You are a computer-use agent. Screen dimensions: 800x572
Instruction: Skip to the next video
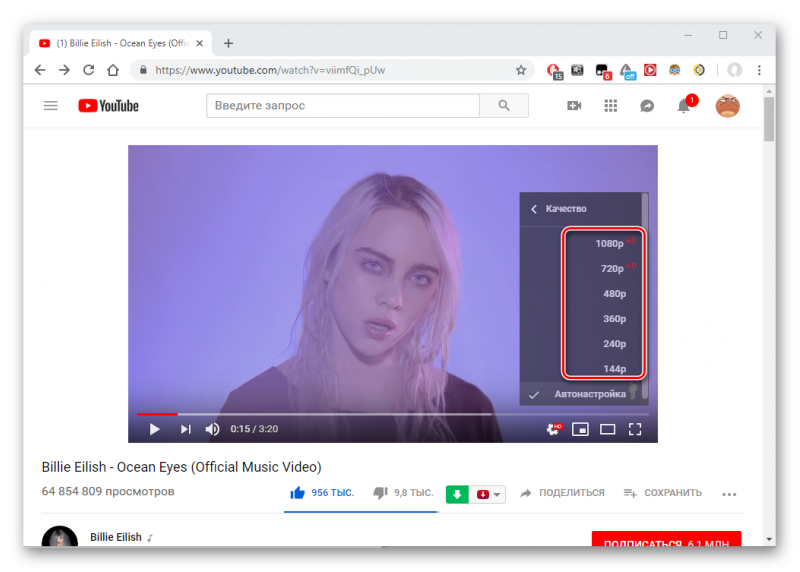click(x=185, y=429)
